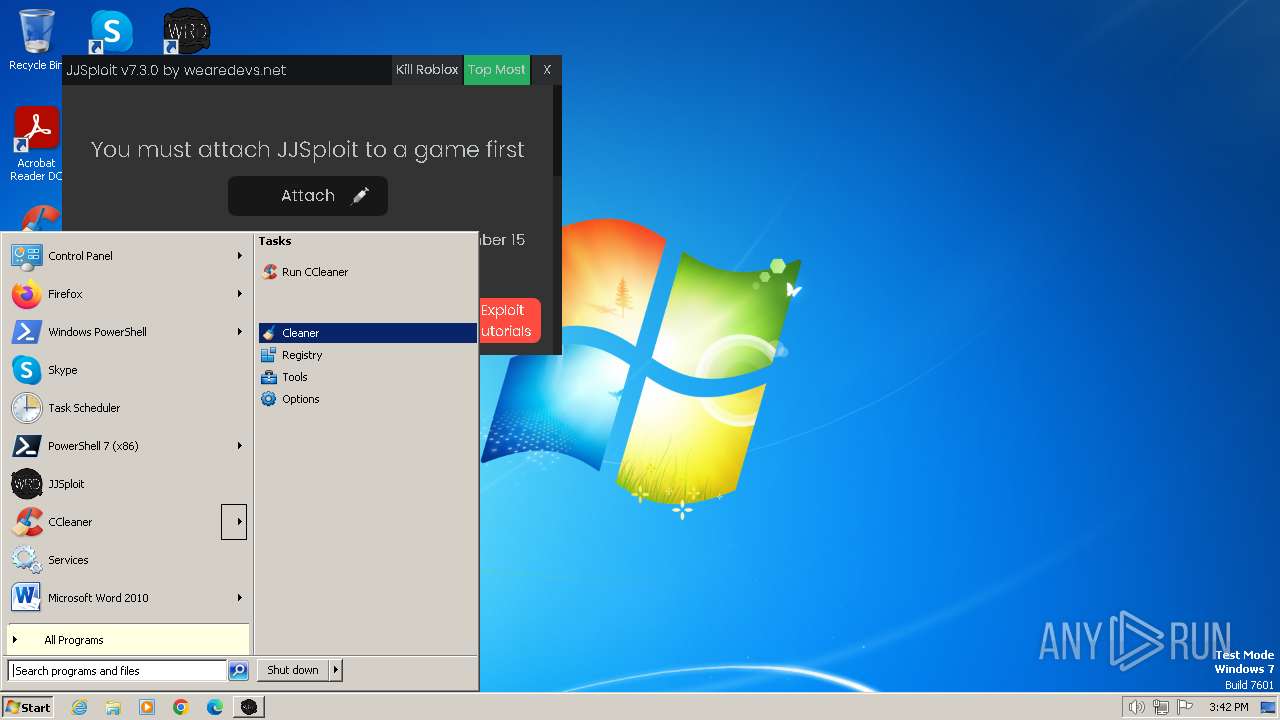Launch Skype from the Start menu list
The image size is (1280, 720).
(x=128, y=370)
